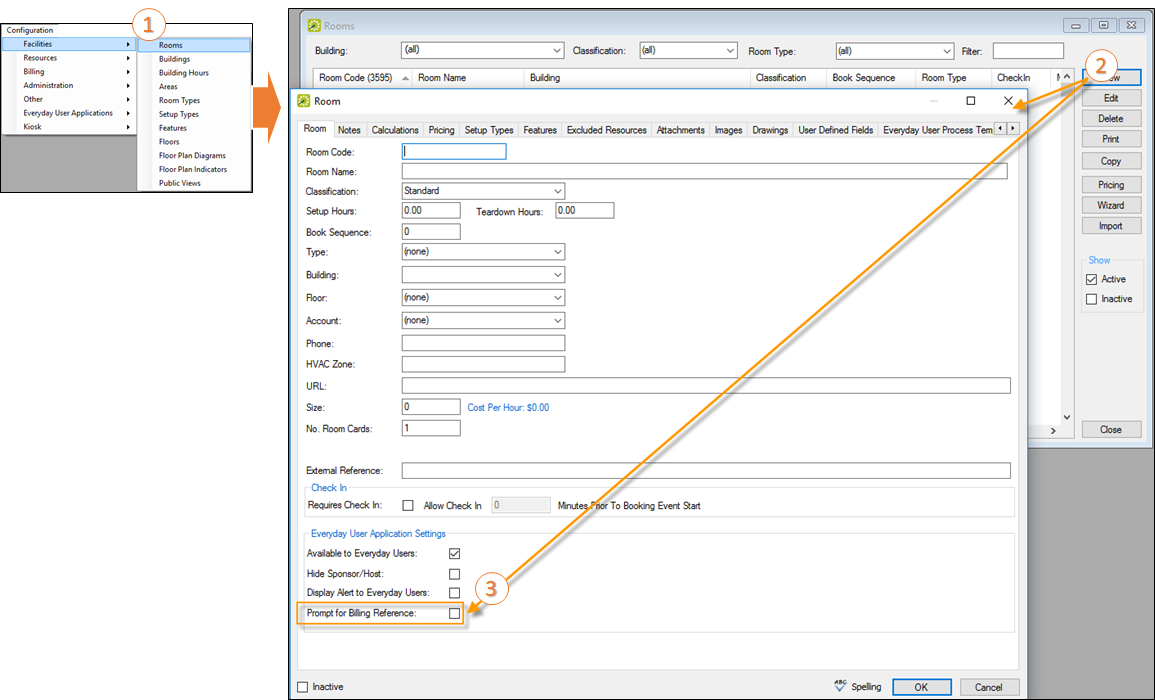
Task: Click the Rooms window title icon
Action: pos(314,26)
